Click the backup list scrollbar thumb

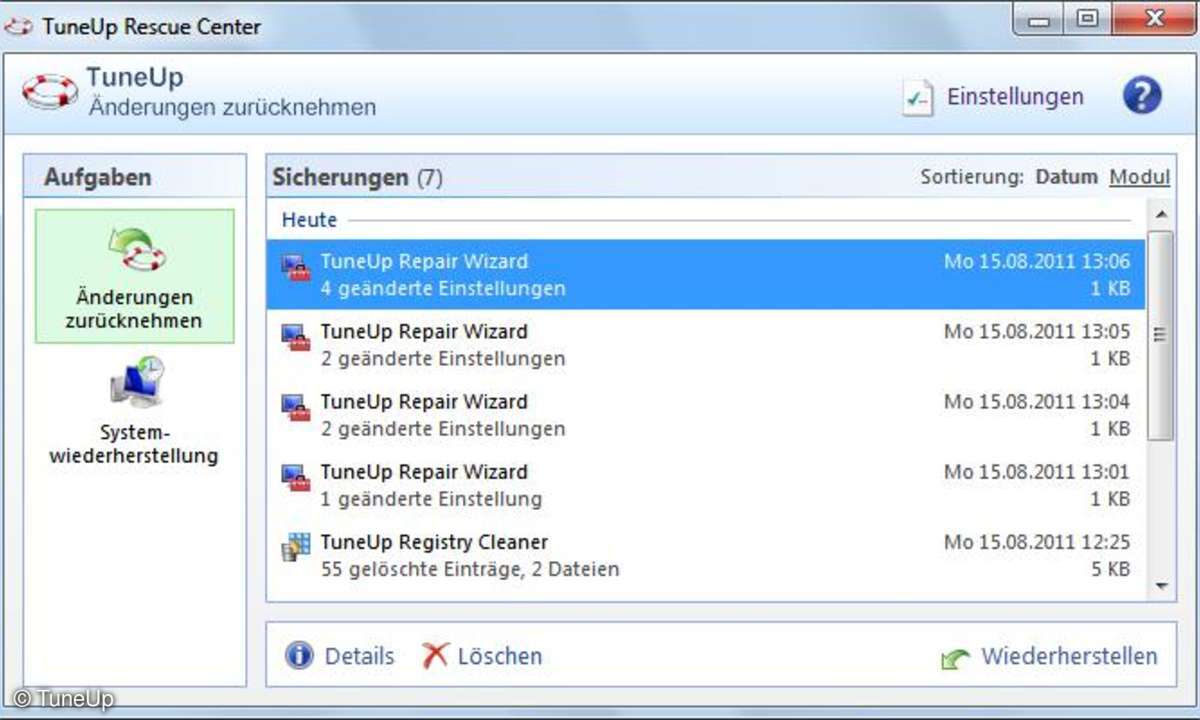pyautogui.click(x=1161, y=335)
